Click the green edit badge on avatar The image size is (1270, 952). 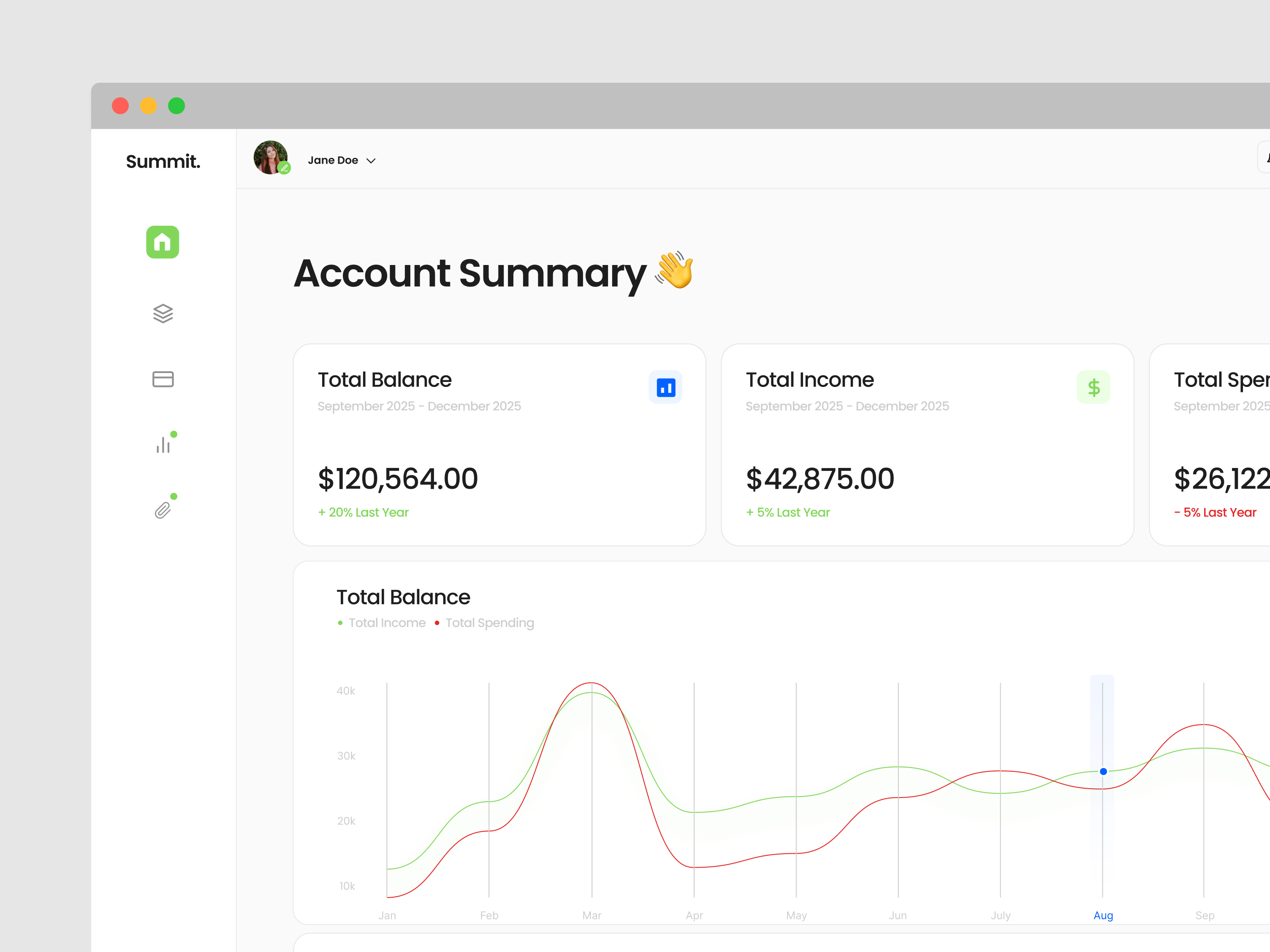pos(284,168)
